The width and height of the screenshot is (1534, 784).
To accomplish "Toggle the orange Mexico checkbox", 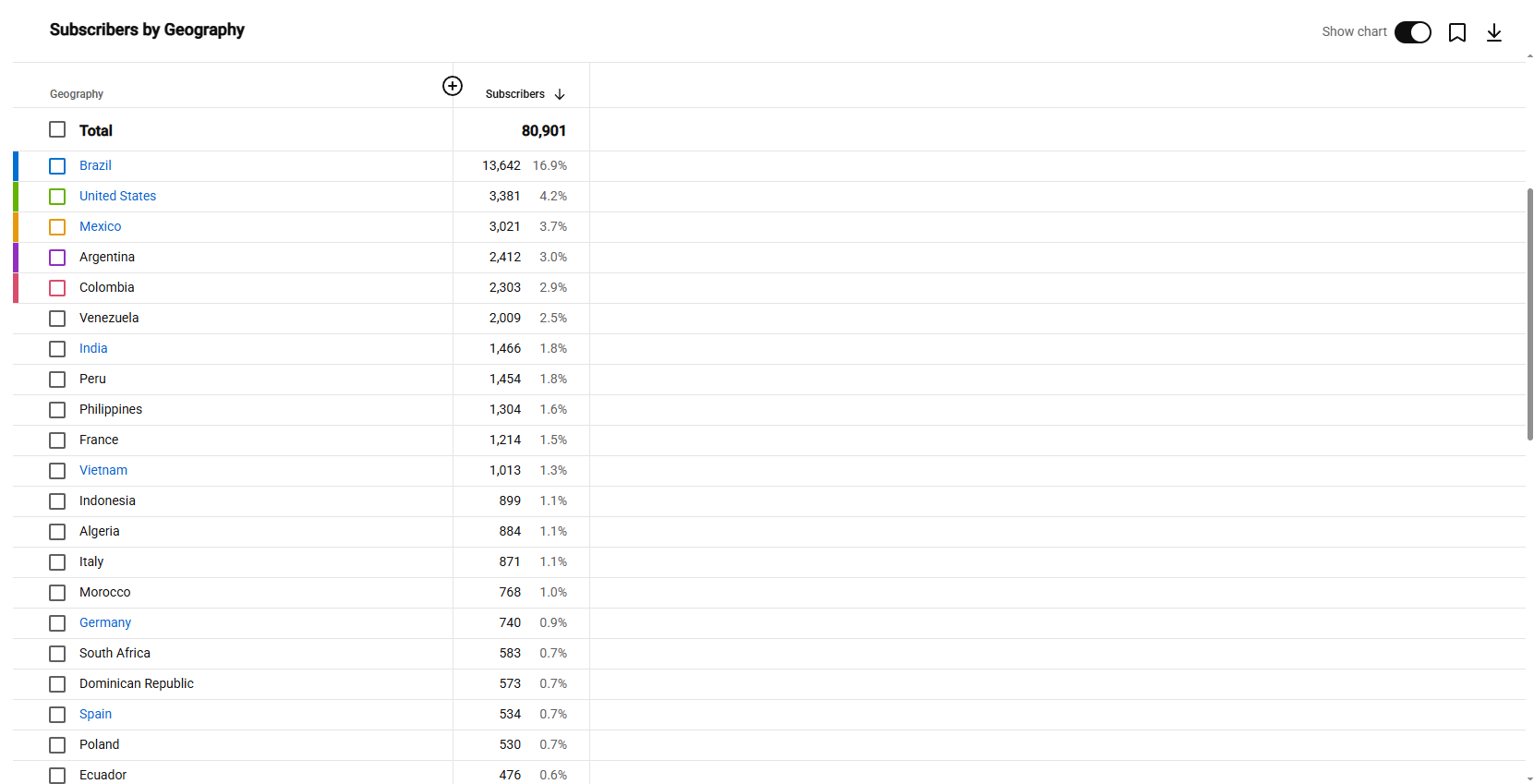I will pyautogui.click(x=57, y=227).
